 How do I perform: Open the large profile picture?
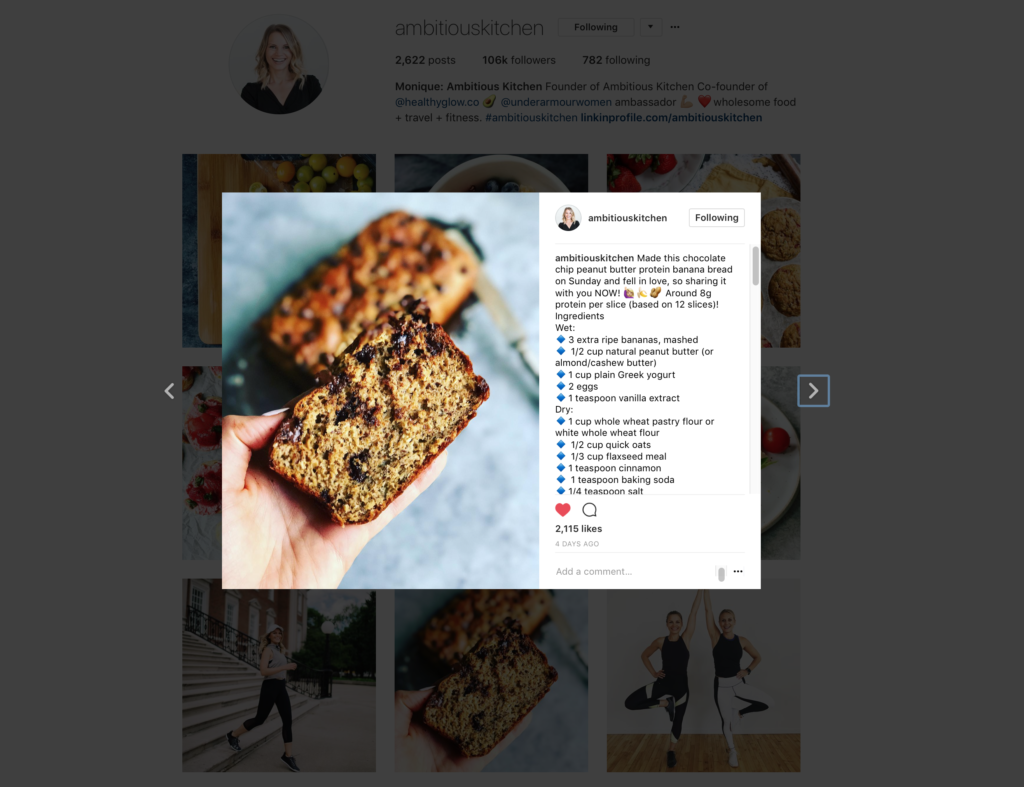[x=279, y=65]
